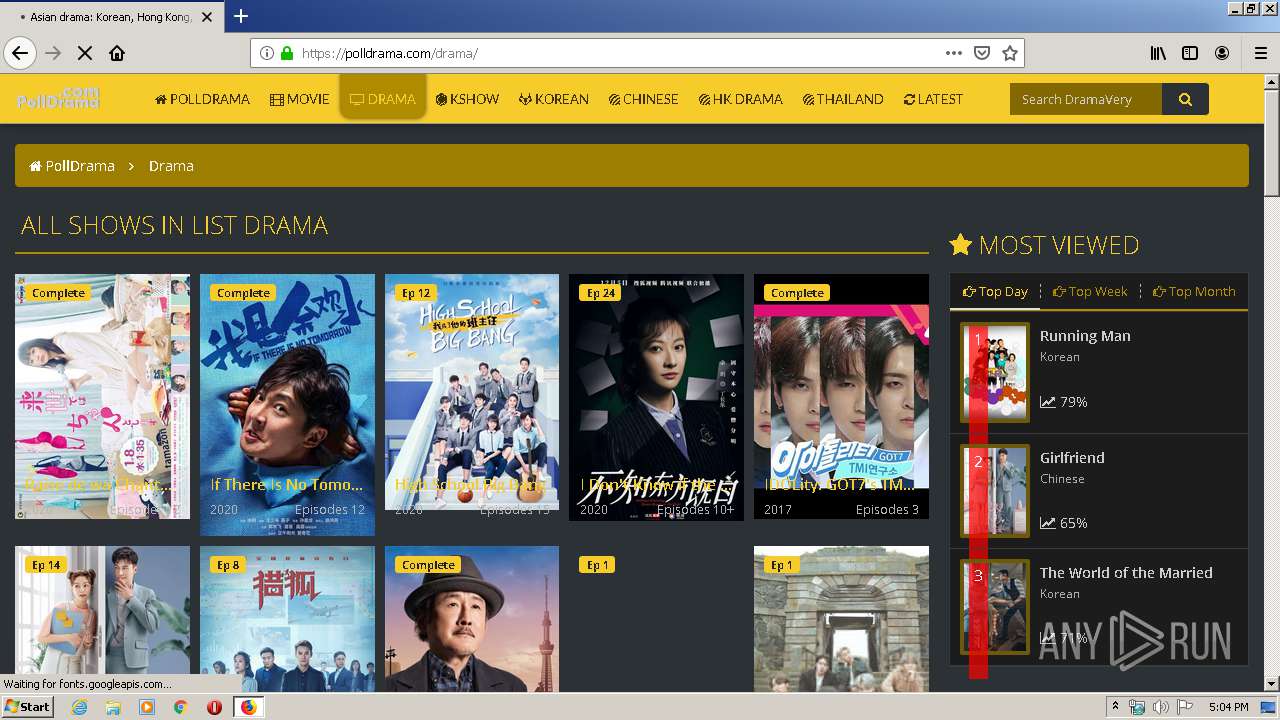Click the yellow search magnifier button

point(1185,99)
